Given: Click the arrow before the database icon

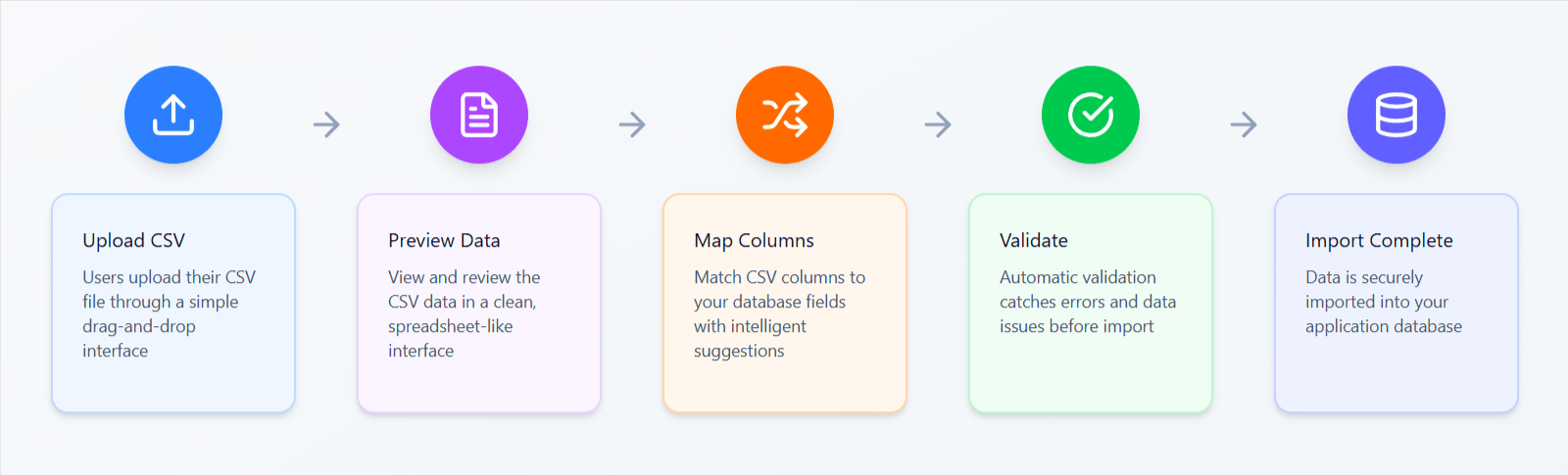Looking at the screenshot, I should 1244,124.
